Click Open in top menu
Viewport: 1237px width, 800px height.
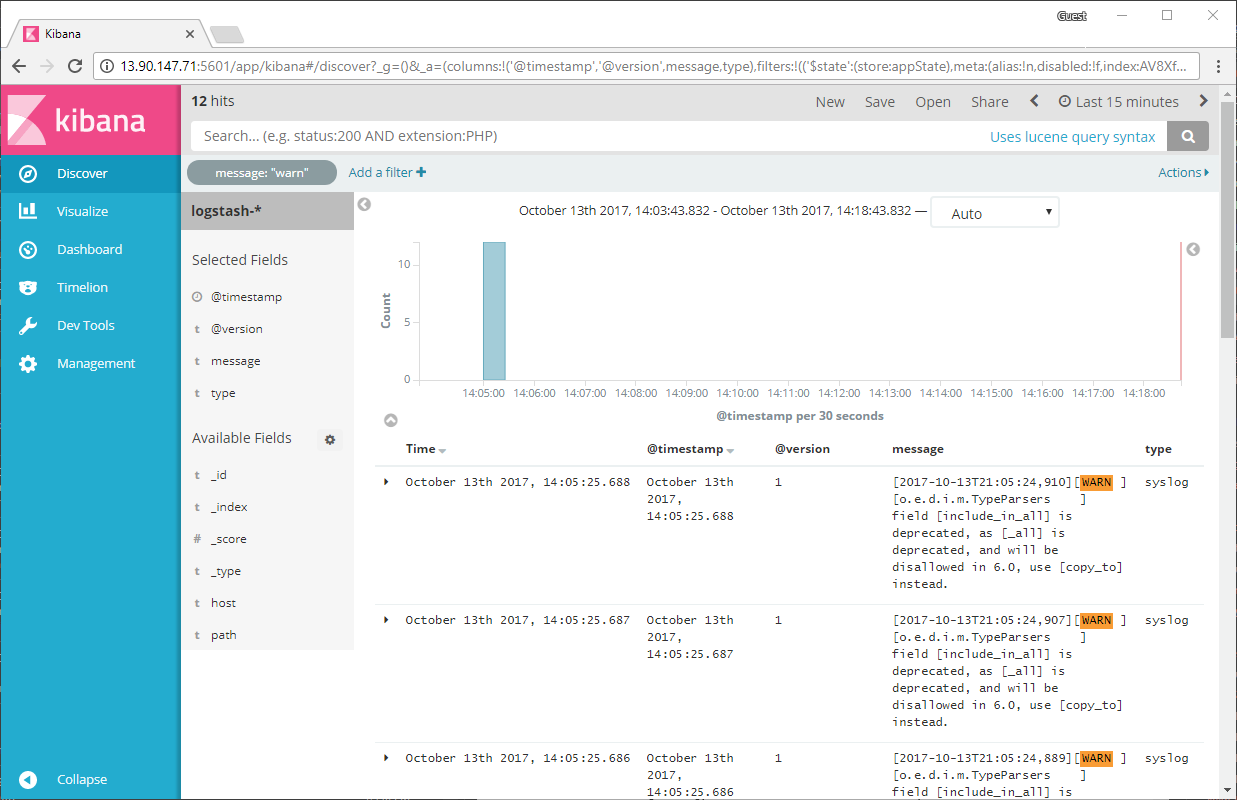[933, 102]
